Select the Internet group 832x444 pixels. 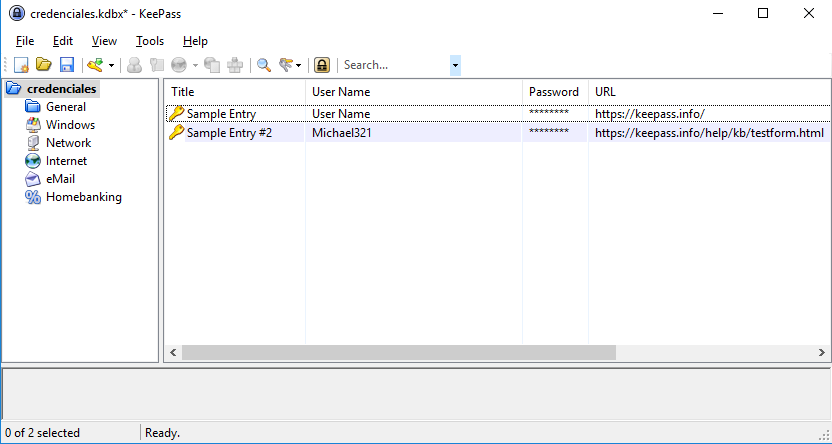66,161
